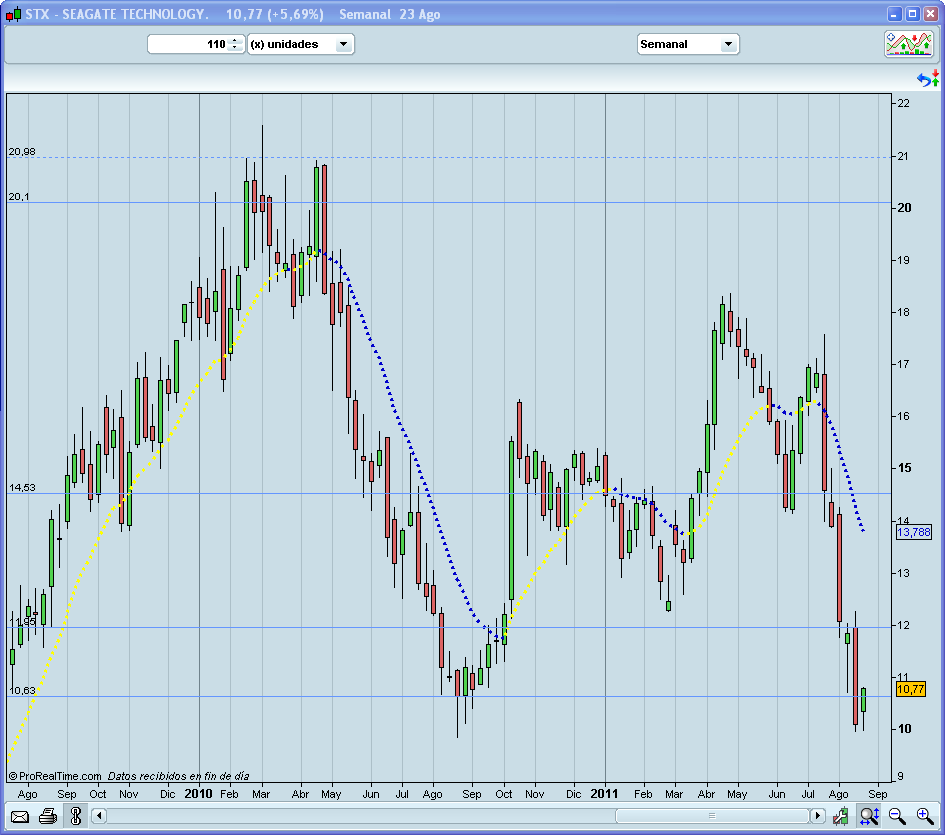Decrease units with the stepper down arrow
Screen dimensions: 945x835
233,48
